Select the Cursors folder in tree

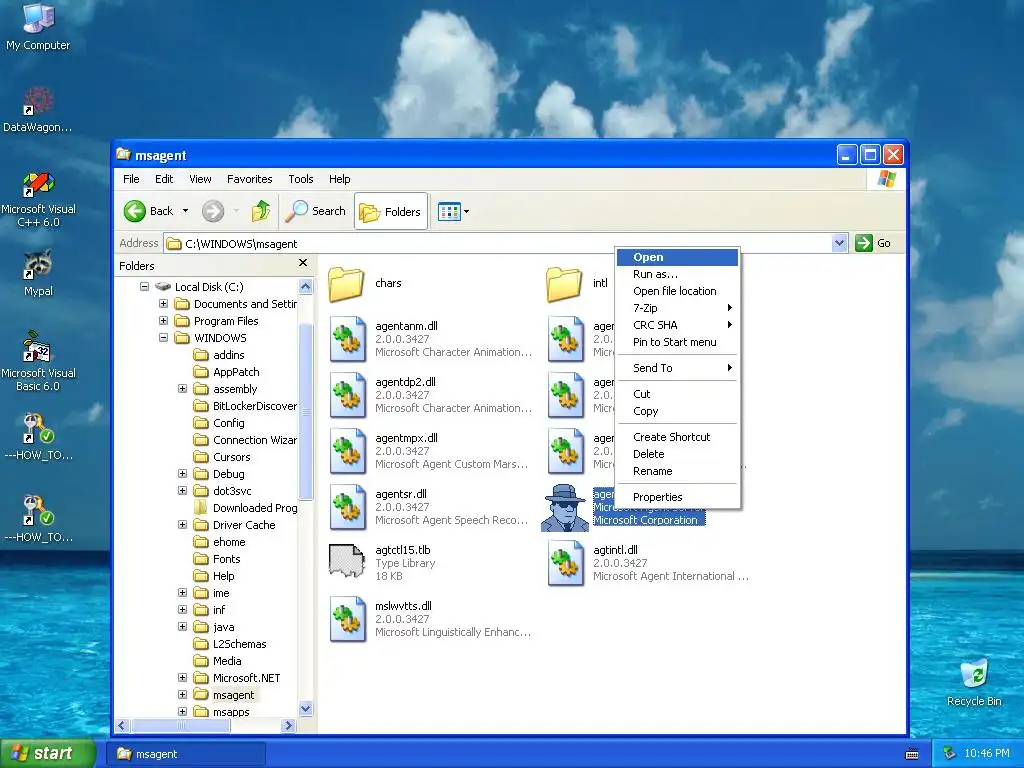222,457
